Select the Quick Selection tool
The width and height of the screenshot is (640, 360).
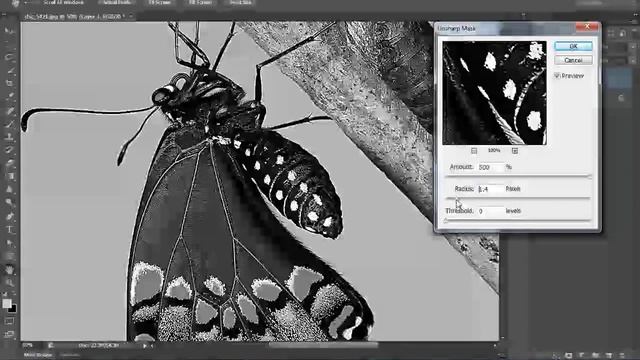click(x=9, y=70)
